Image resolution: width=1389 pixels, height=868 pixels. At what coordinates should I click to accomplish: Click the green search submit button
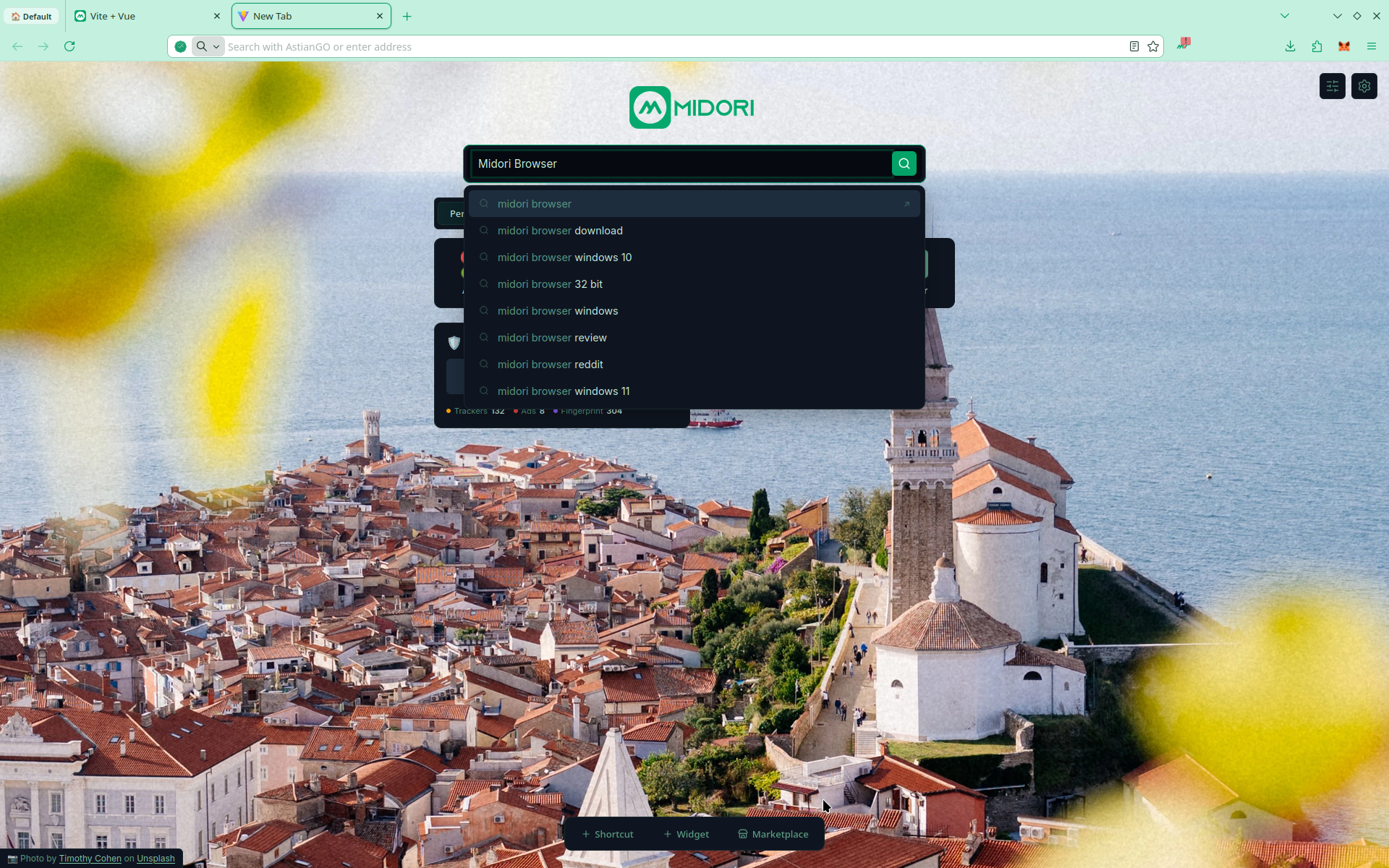tap(904, 163)
